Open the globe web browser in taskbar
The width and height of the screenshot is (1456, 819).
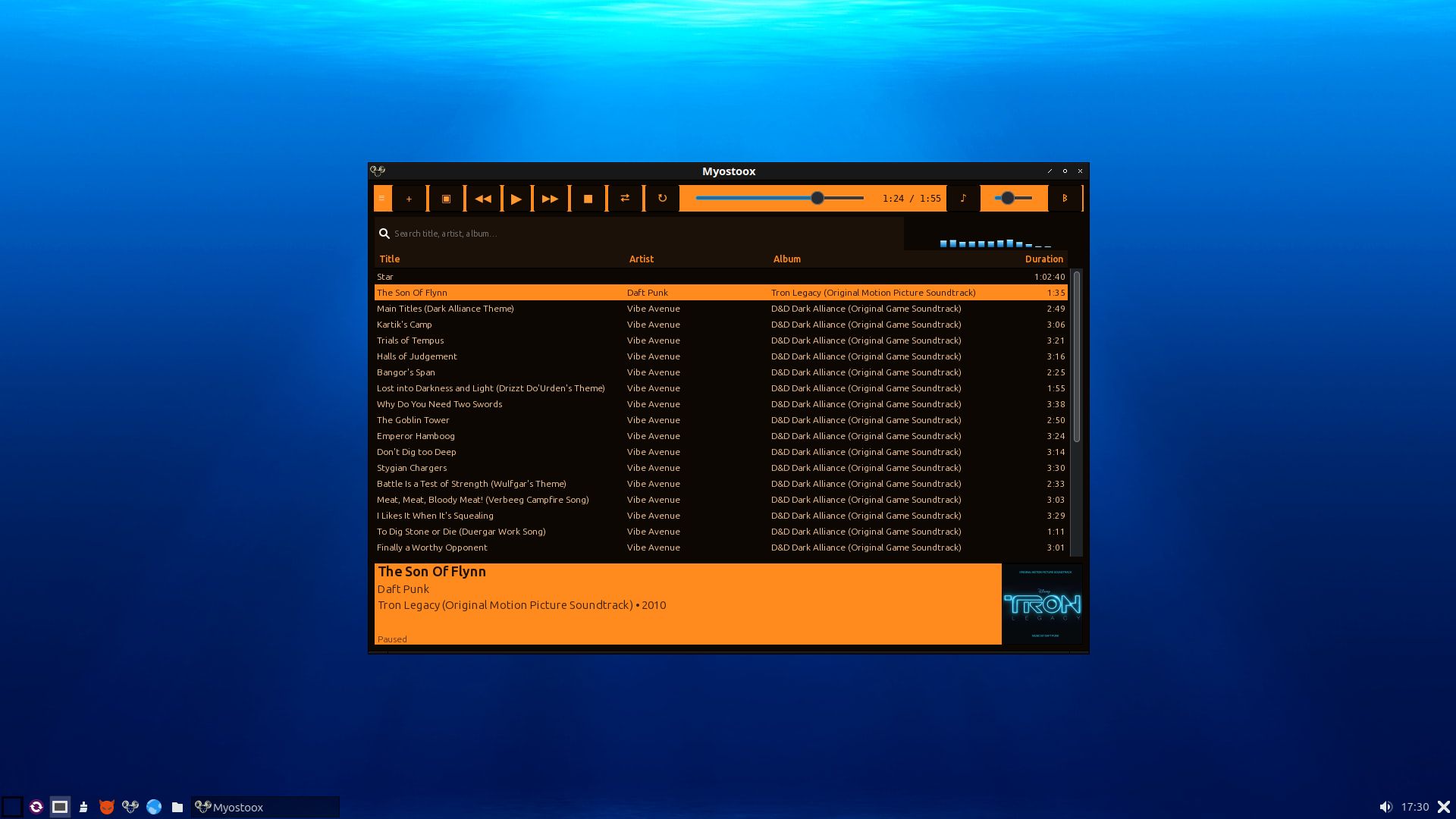click(x=154, y=807)
